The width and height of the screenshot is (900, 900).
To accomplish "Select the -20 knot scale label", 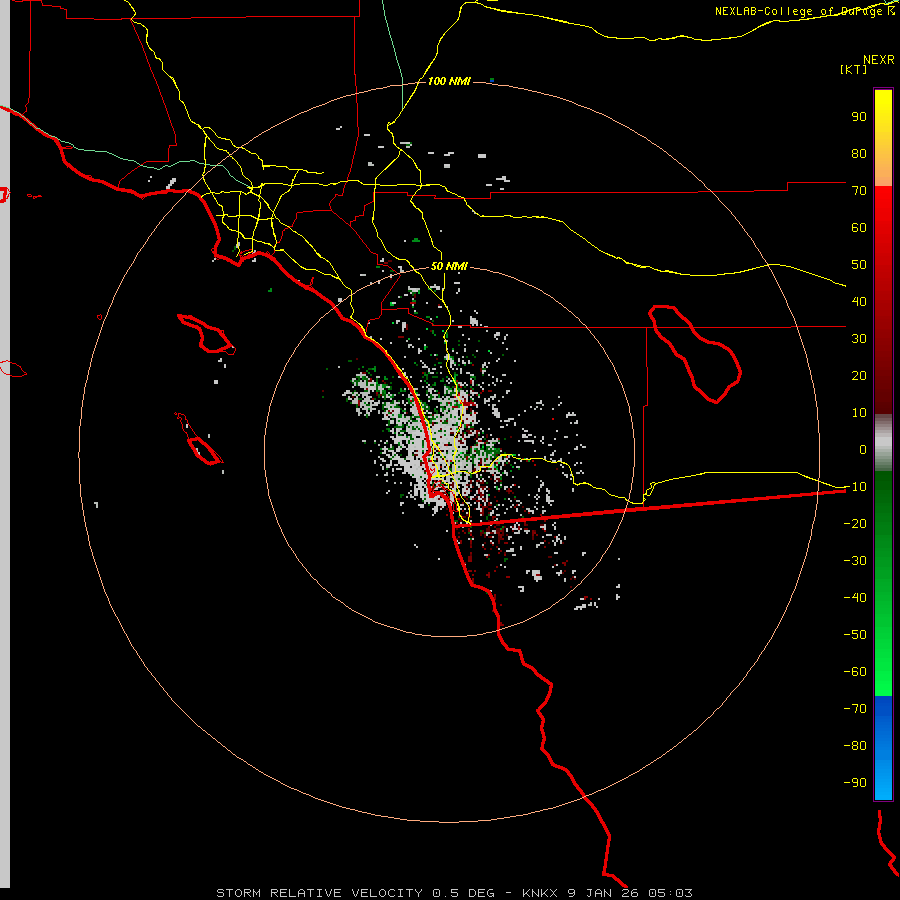I will pyautogui.click(x=855, y=524).
